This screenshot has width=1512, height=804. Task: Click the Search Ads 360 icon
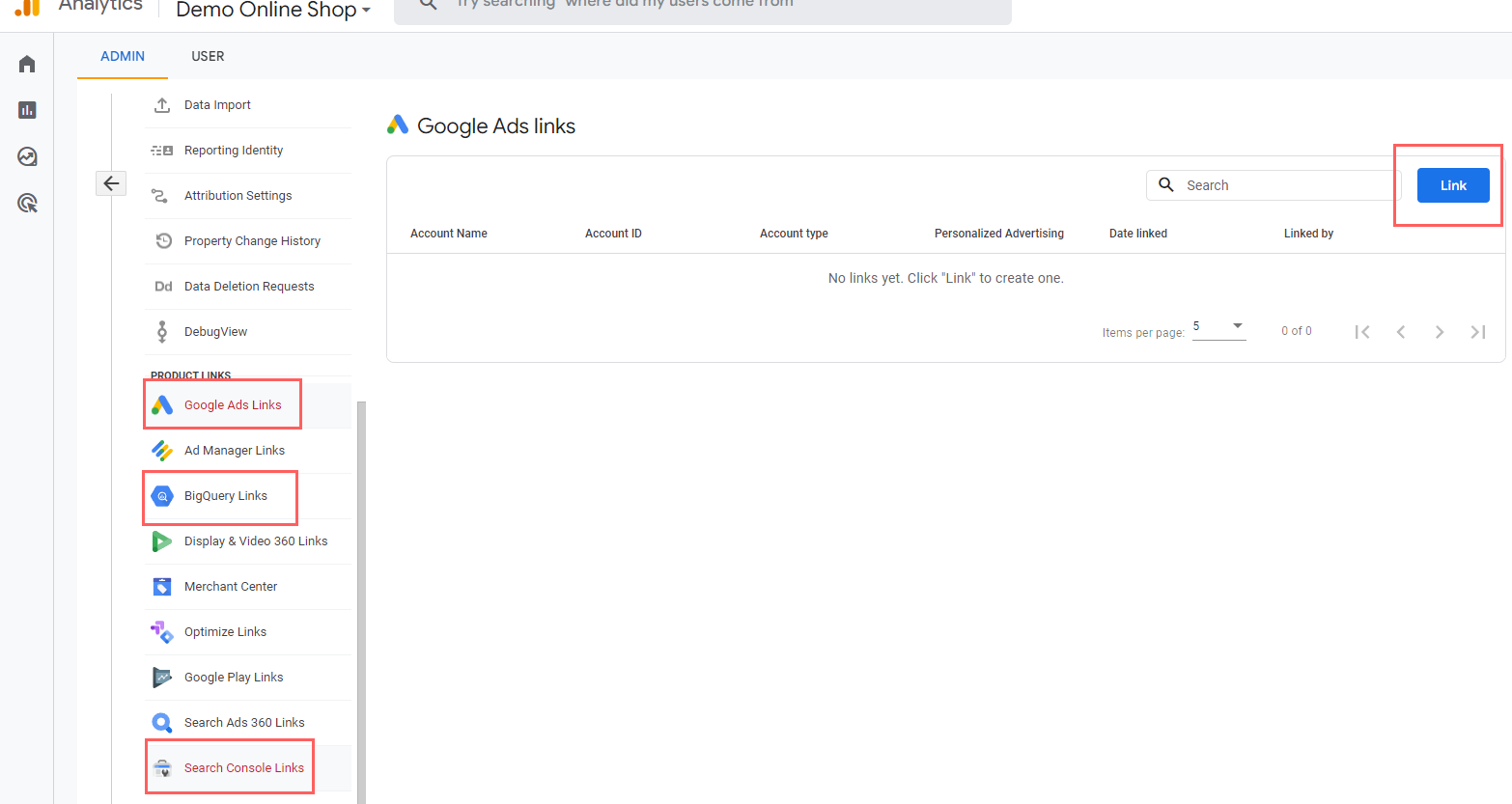(x=162, y=723)
